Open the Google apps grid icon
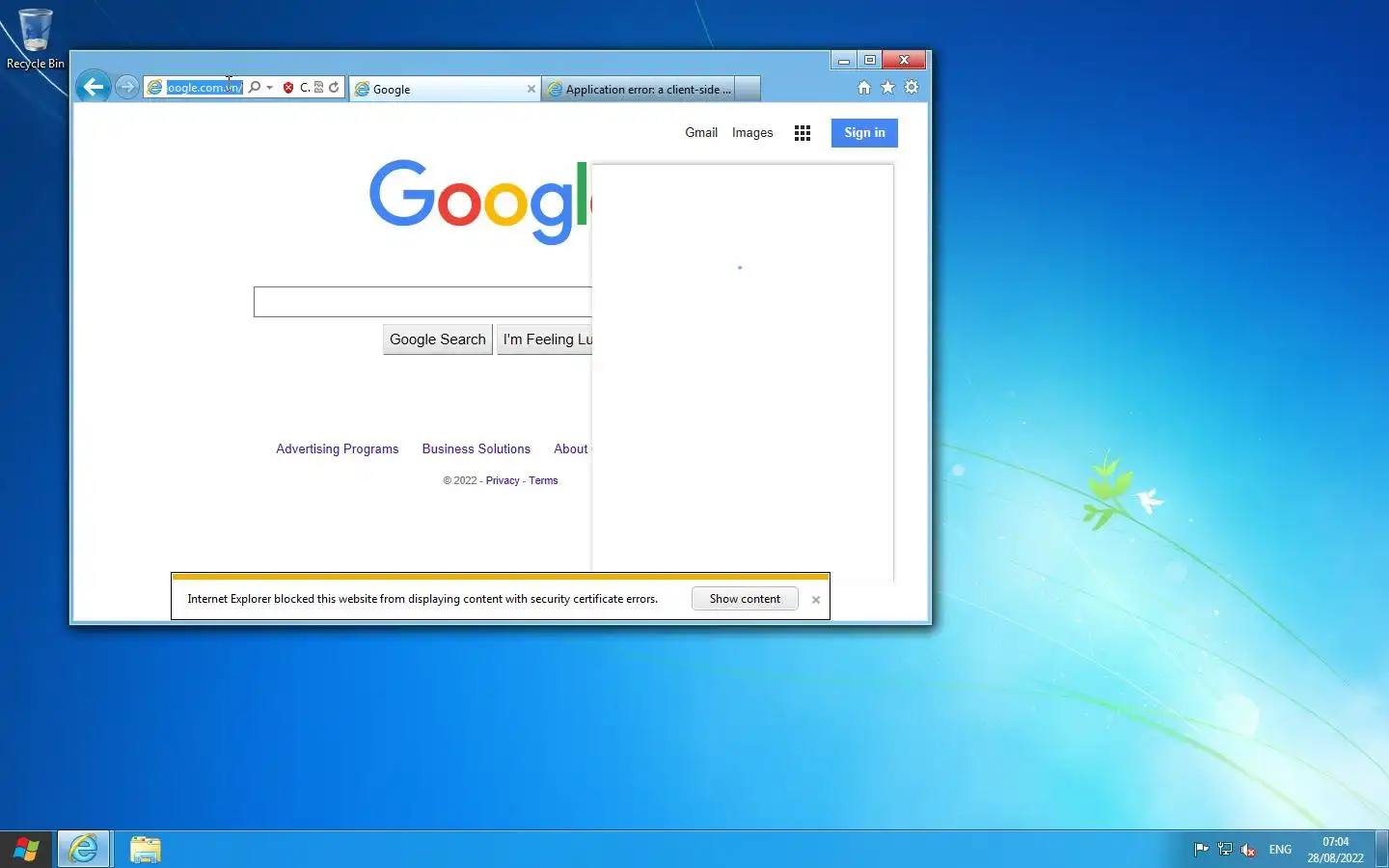The height and width of the screenshot is (868, 1389). tap(803, 133)
